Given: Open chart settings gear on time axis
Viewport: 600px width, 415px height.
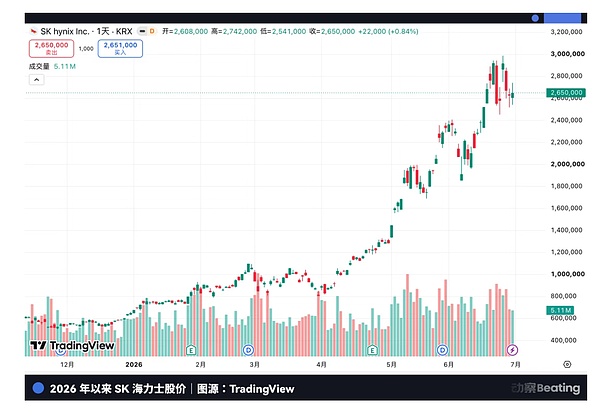Looking at the screenshot, I should click(567, 364).
